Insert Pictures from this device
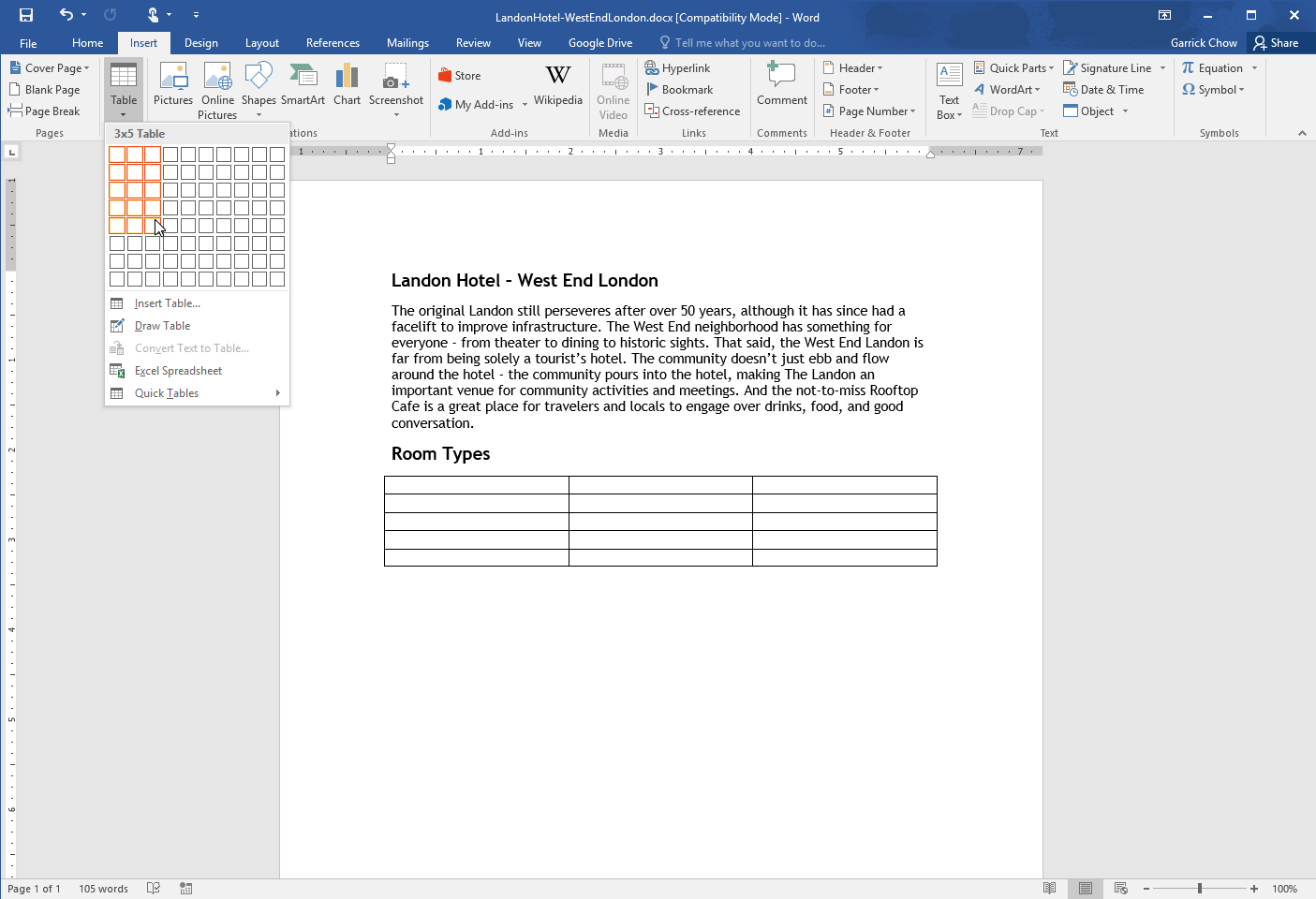The height and width of the screenshot is (899, 1316). tap(172, 84)
